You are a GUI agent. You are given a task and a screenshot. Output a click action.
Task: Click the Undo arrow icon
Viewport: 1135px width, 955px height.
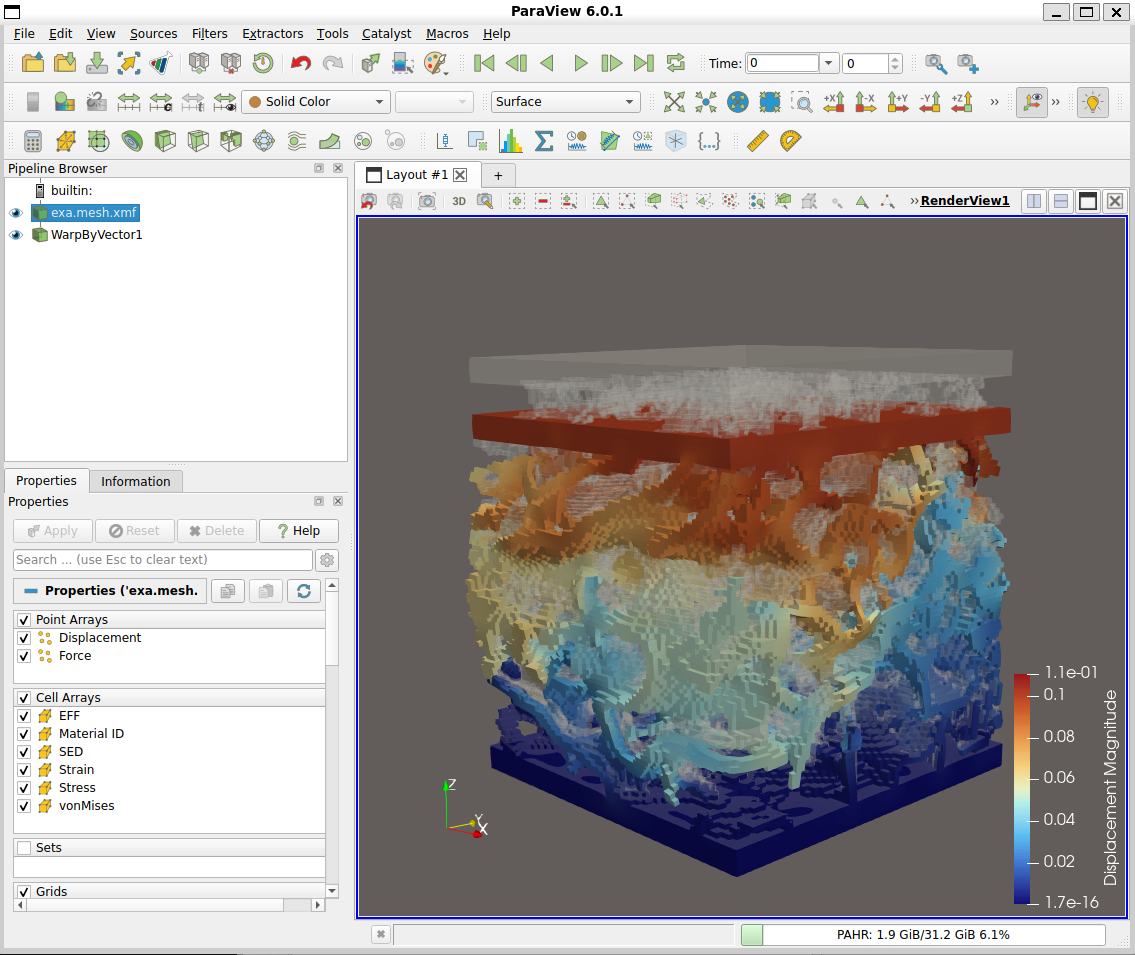click(x=300, y=63)
